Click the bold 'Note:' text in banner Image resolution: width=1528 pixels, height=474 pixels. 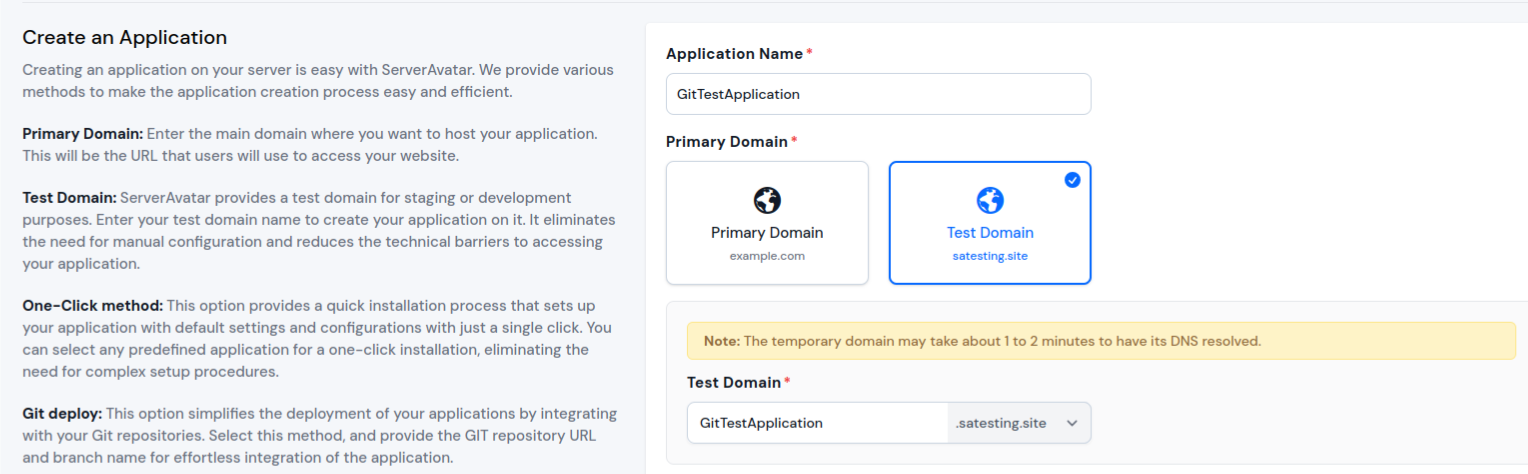(721, 341)
